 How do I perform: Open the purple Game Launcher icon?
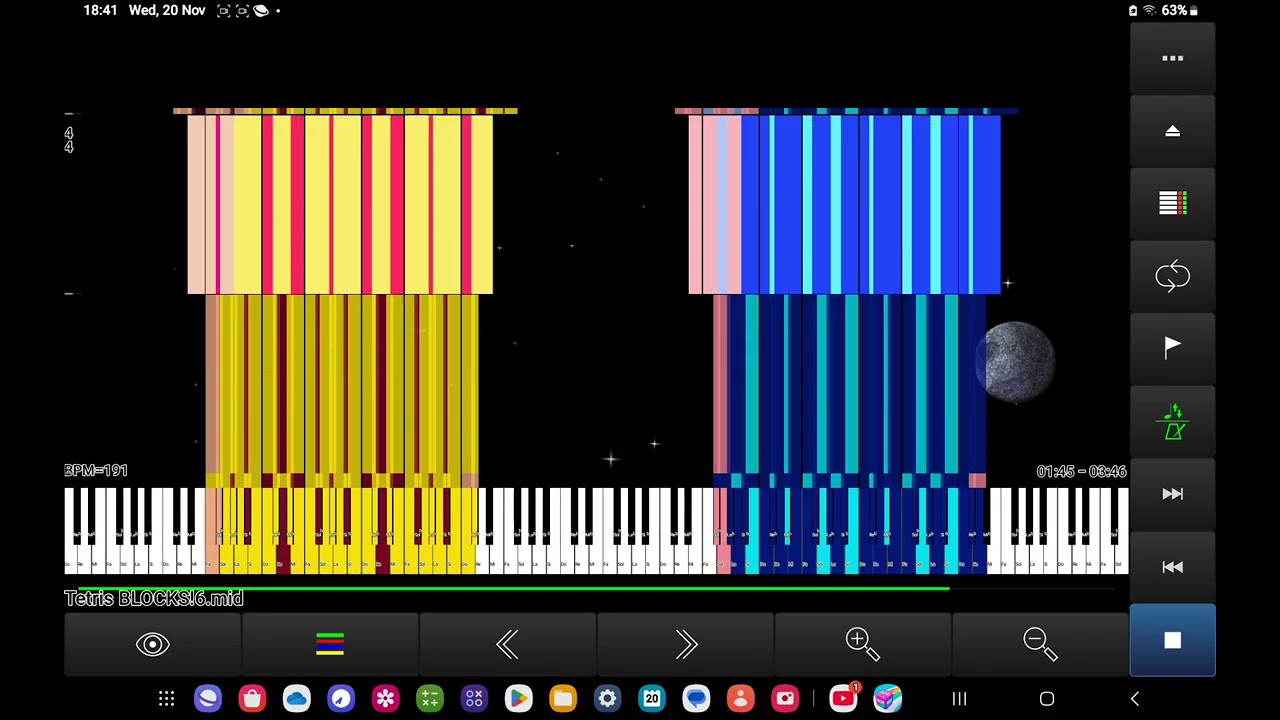click(x=474, y=699)
